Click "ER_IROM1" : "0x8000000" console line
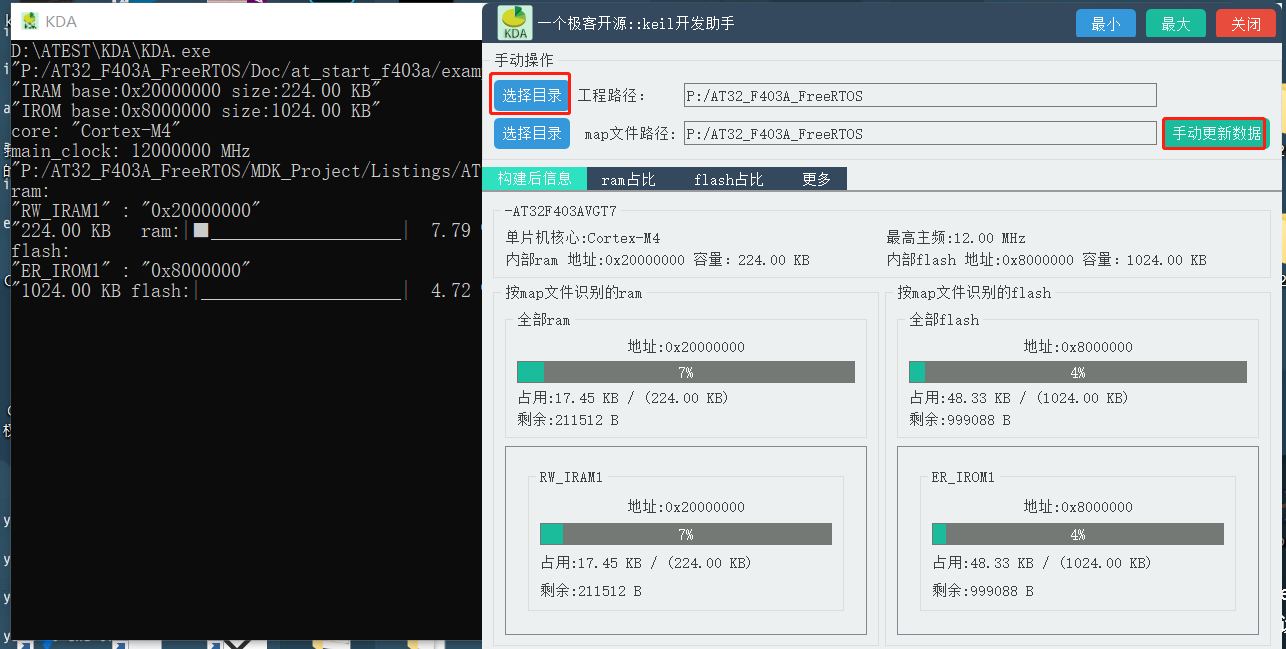1286x649 pixels. coord(131,271)
